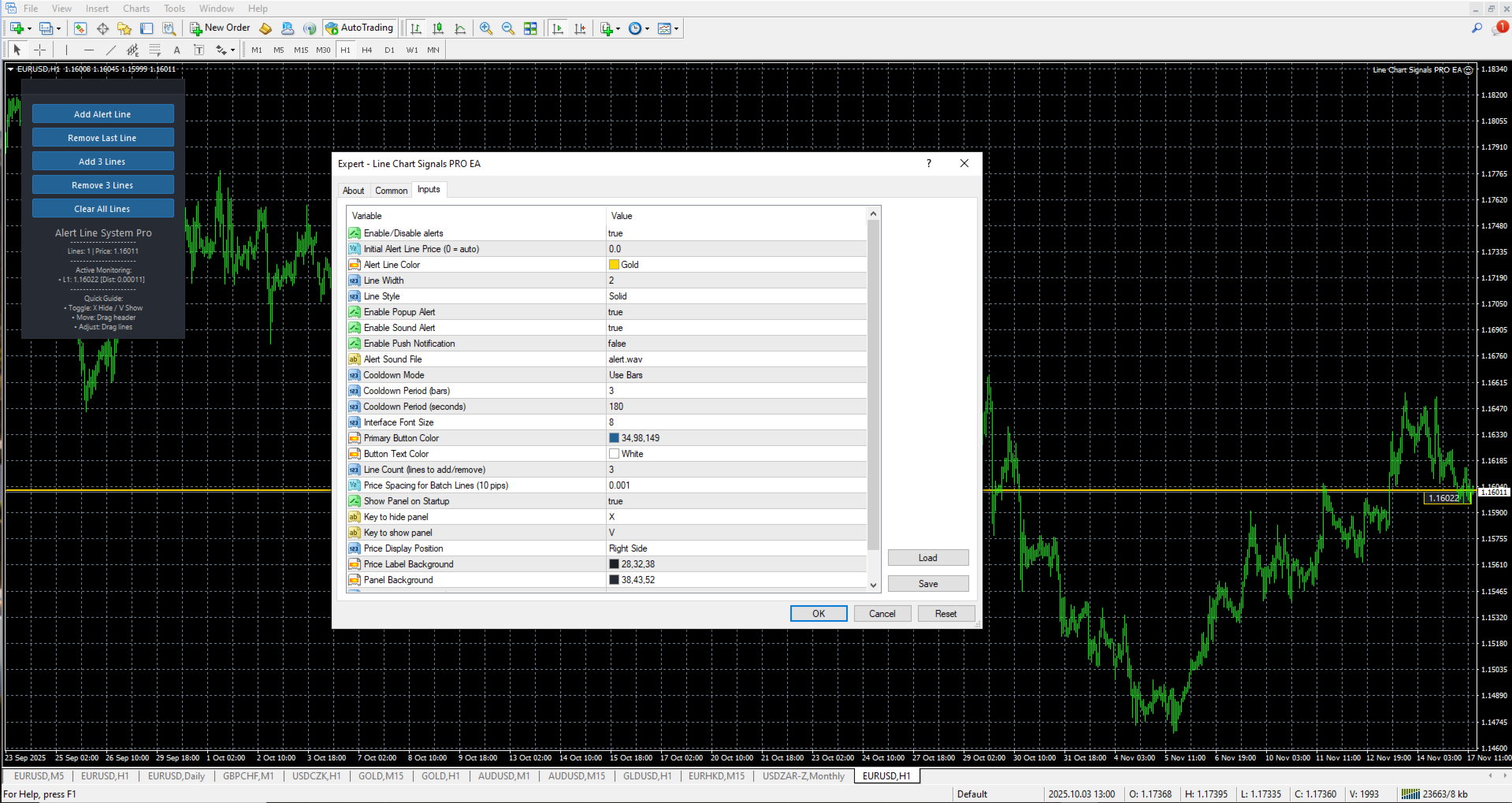The height and width of the screenshot is (803, 1512).
Task: Click Save to export input settings
Action: 928,584
